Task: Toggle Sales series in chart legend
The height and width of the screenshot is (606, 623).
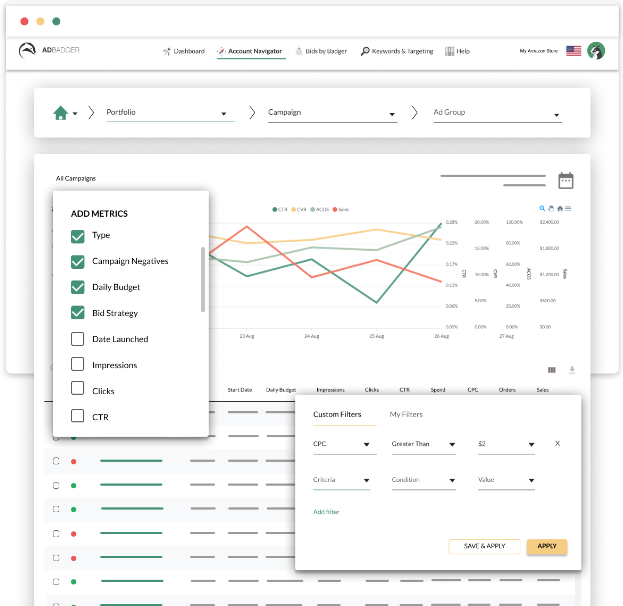Action: [x=341, y=209]
